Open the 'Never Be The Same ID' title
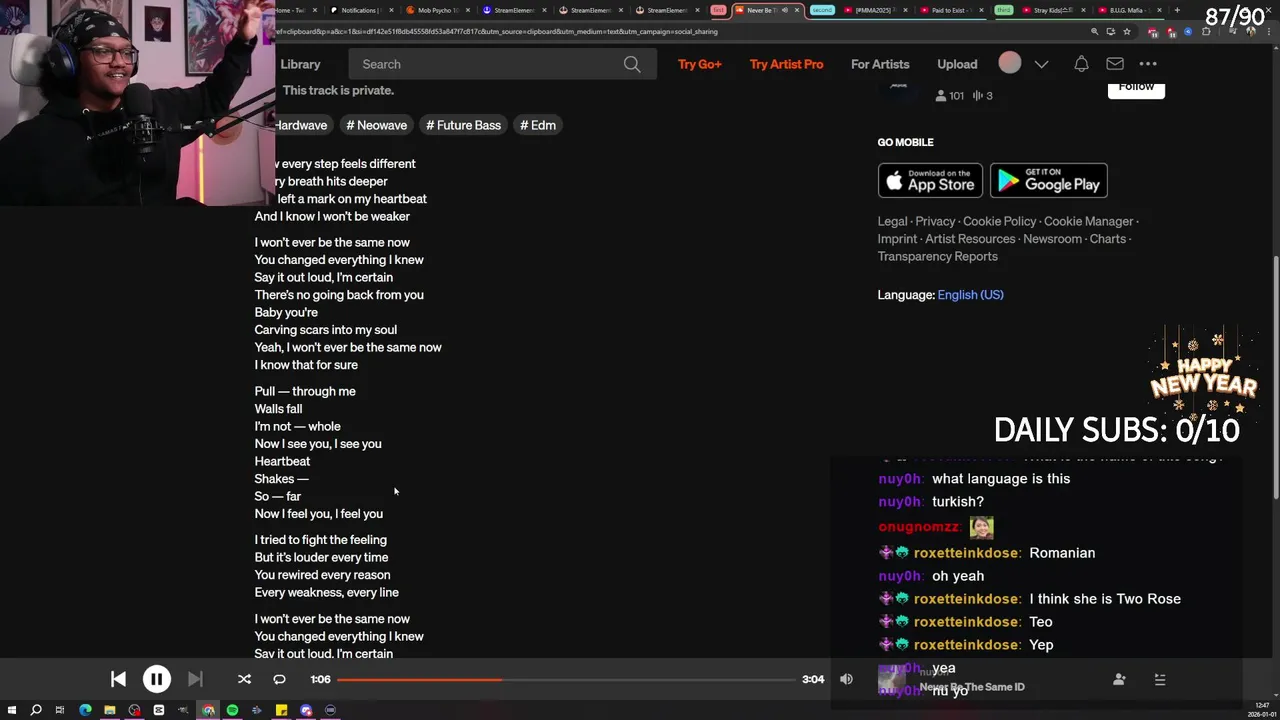1280x720 pixels. pyautogui.click(x=972, y=687)
